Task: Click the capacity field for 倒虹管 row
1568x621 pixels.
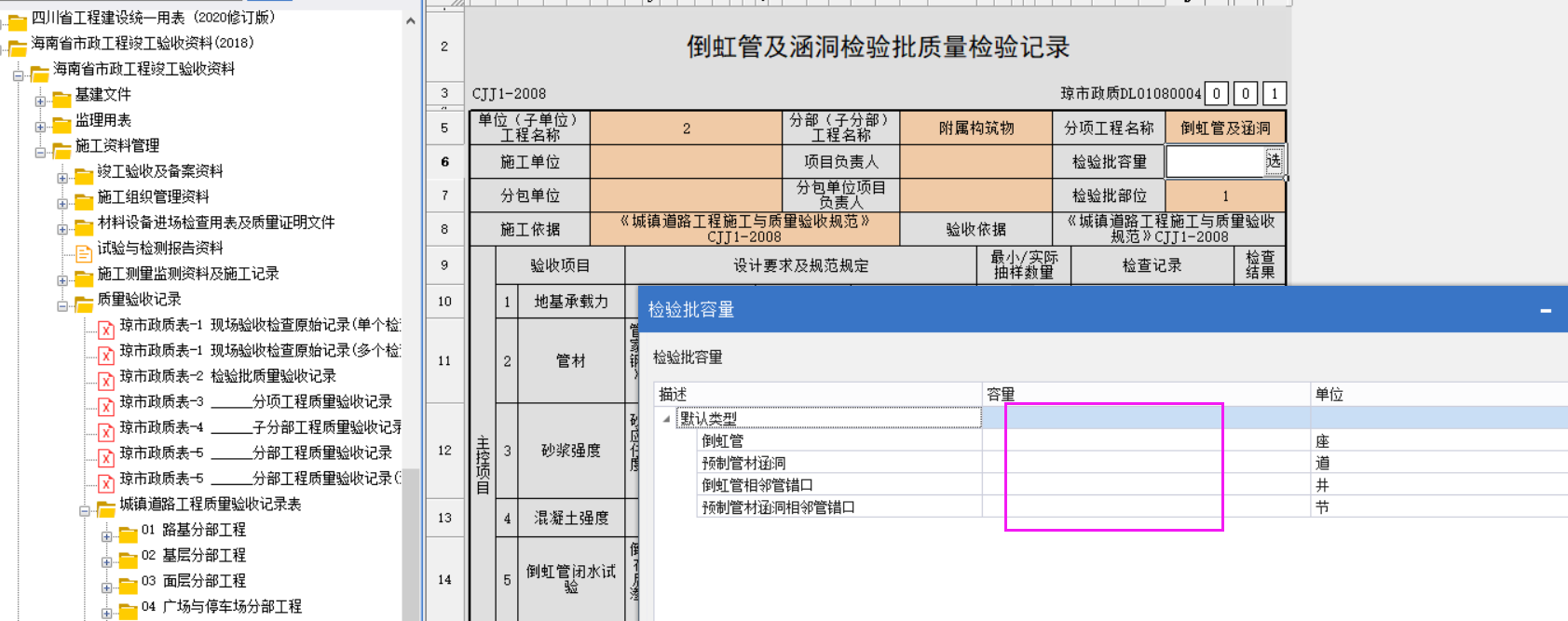Action: (x=1146, y=441)
